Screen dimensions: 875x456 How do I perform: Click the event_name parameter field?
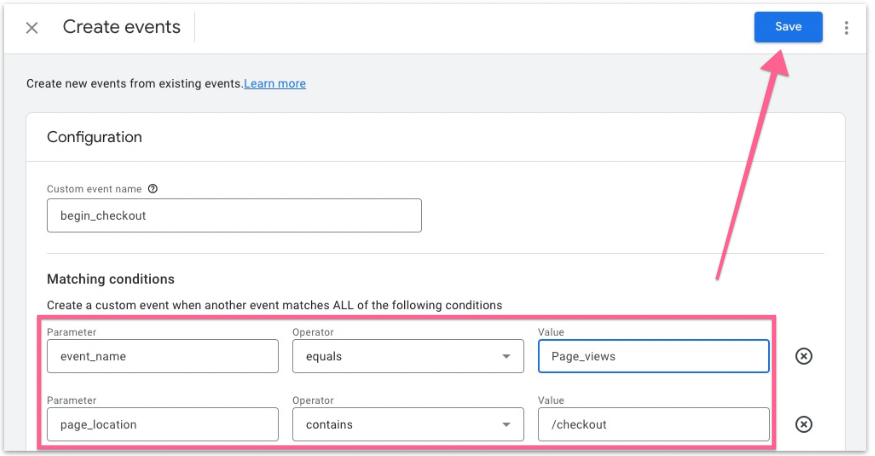coord(162,356)
